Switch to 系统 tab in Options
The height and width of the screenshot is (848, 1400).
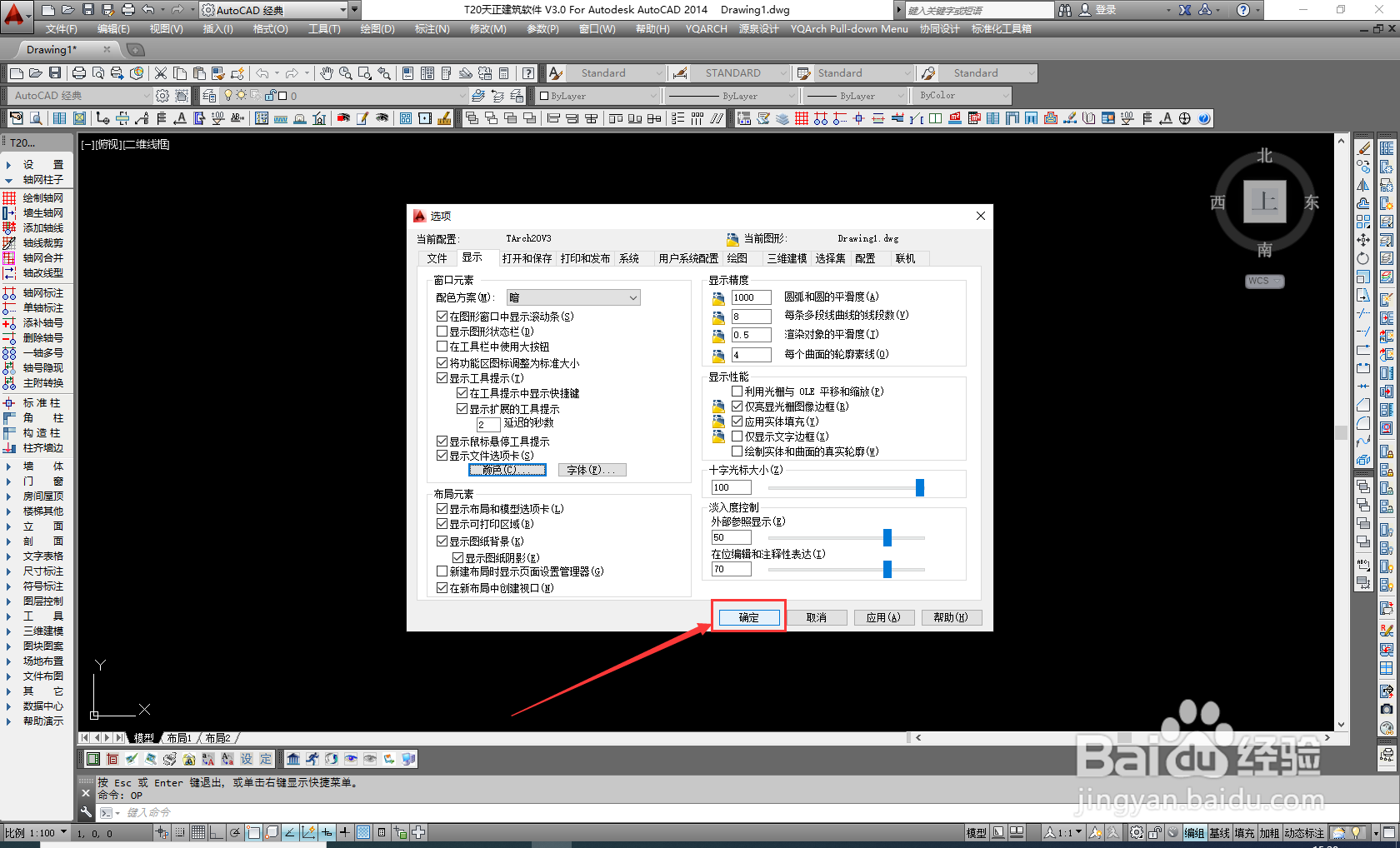(x=629, y=258)
